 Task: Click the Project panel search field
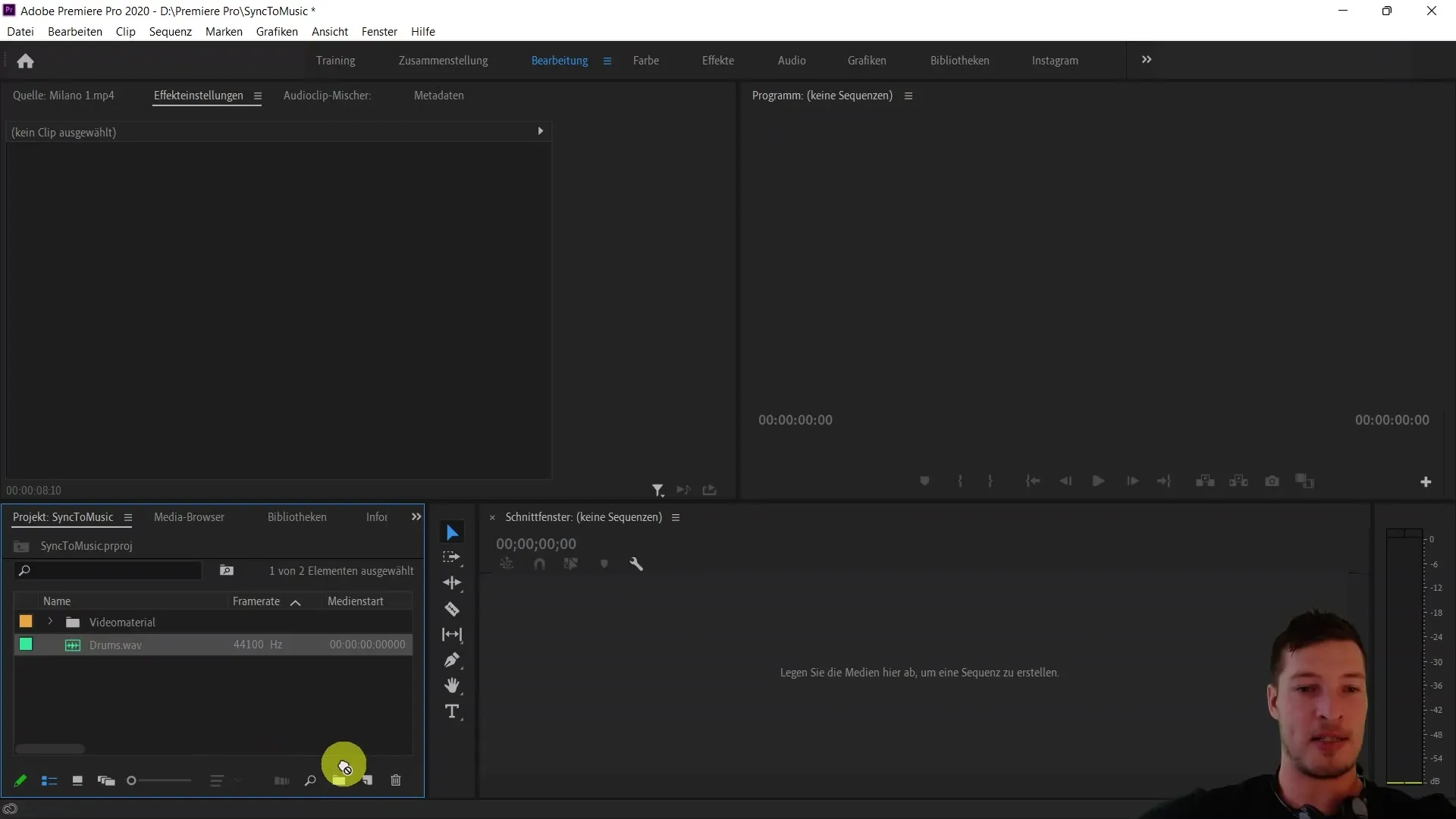[108, 570]
